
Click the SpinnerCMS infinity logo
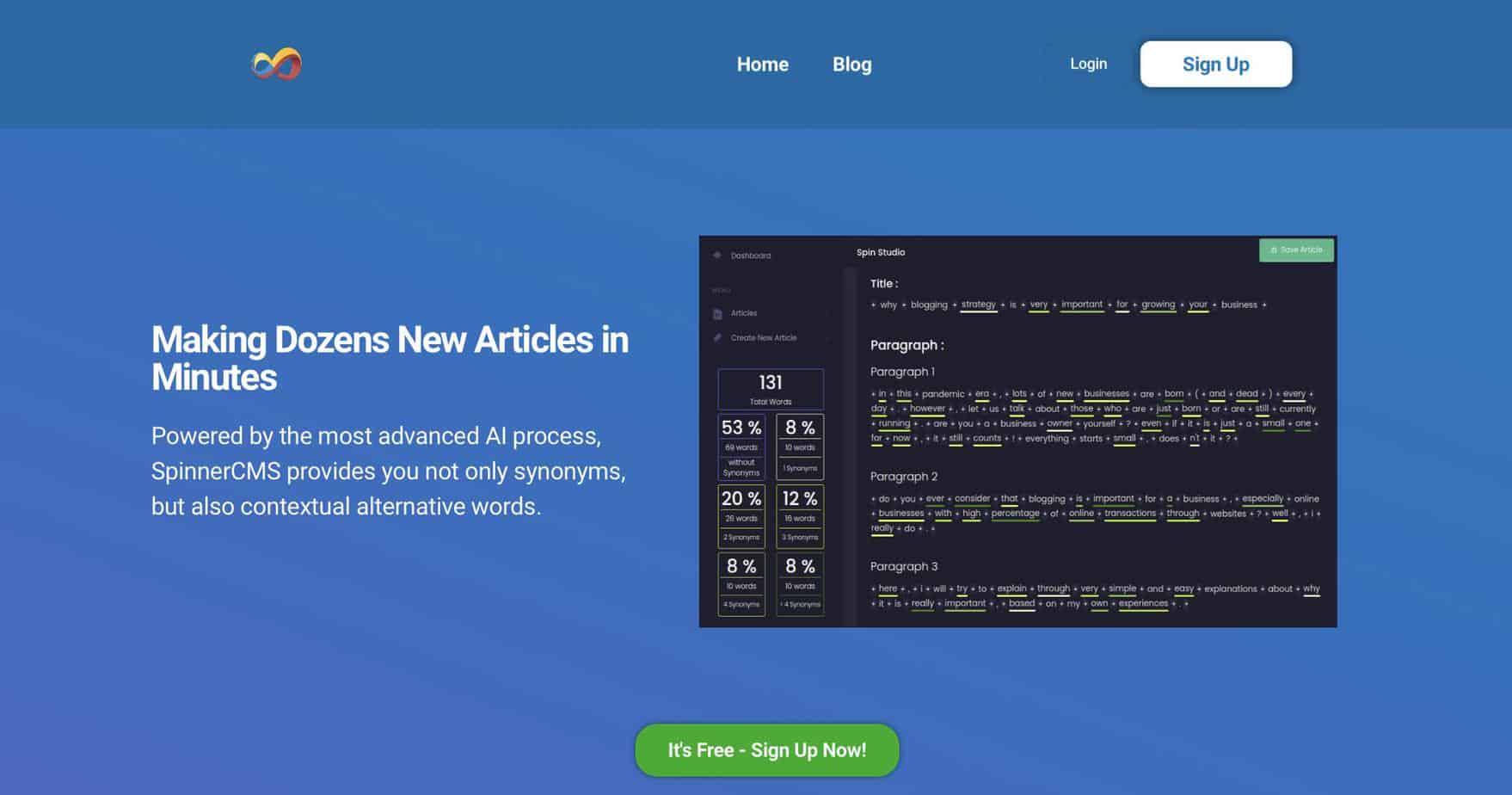[276, 64]
